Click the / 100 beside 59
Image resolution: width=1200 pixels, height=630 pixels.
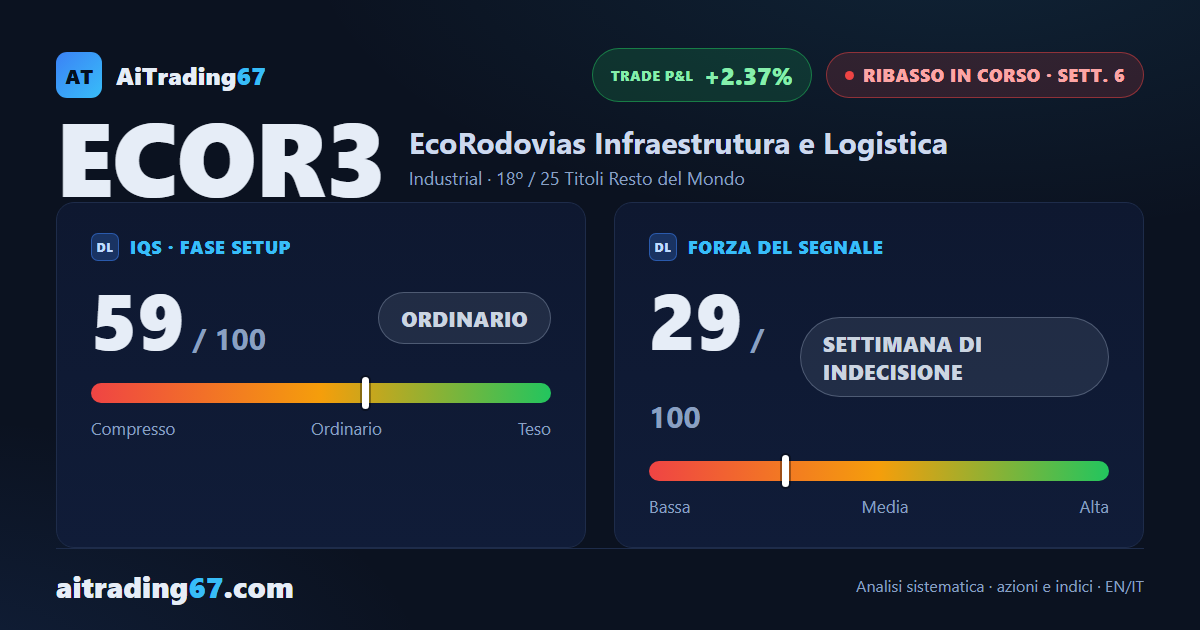(x=229, y=340)
